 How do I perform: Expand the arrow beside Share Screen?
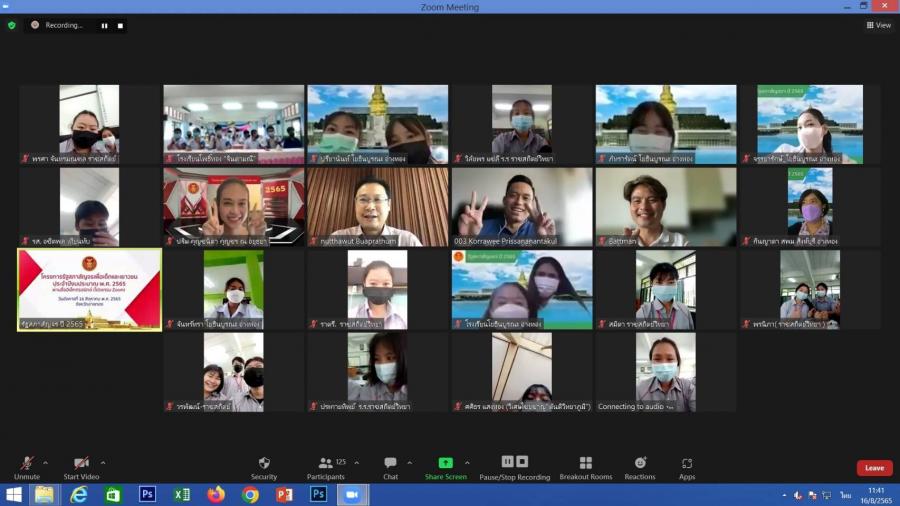point(465,462)
